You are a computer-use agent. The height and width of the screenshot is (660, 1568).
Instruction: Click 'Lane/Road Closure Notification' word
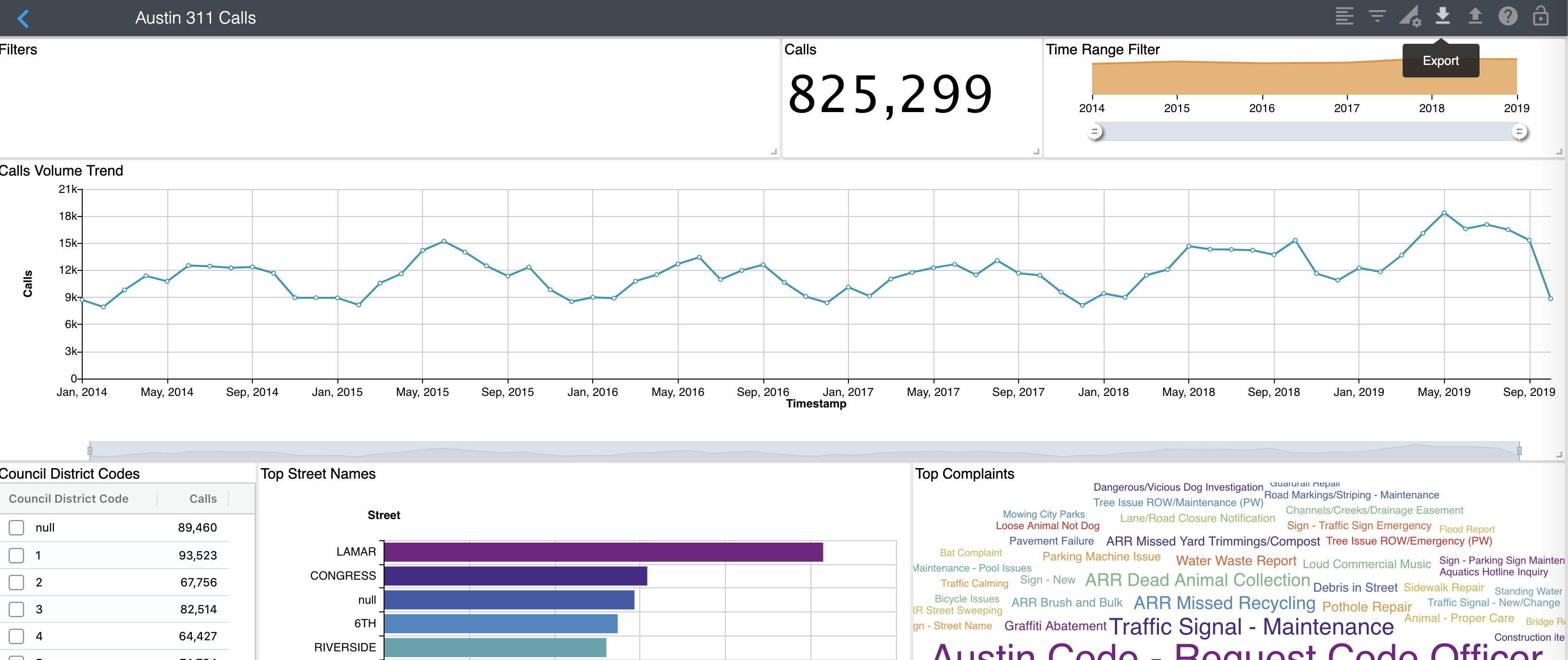point(1197,519)
